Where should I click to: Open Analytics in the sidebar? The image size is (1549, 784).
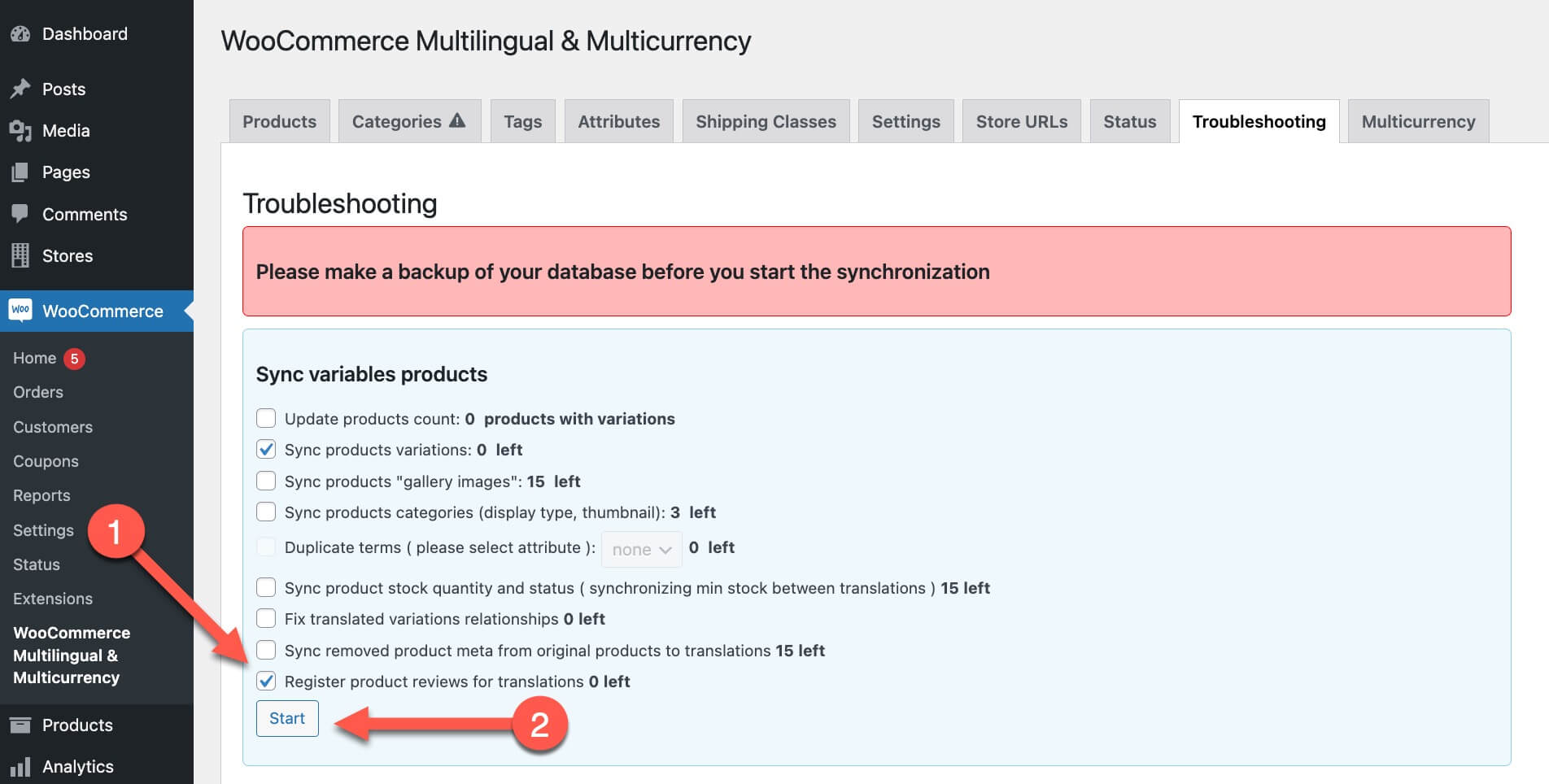(x=97, y=766)
